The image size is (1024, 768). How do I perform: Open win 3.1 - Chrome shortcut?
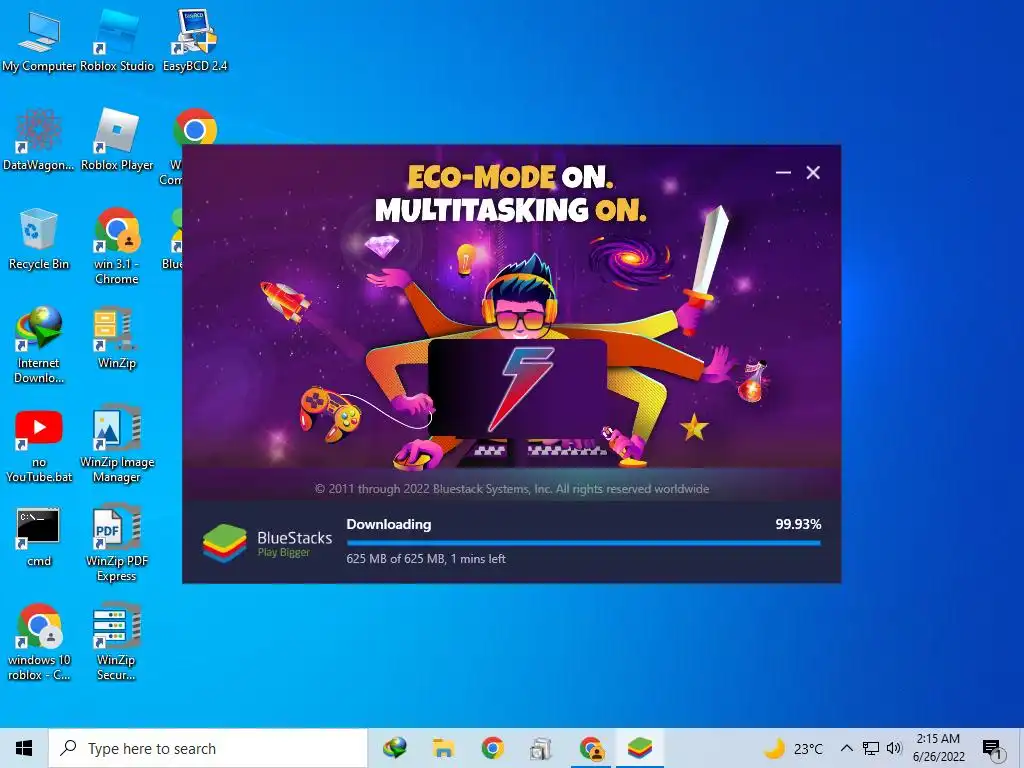click(117, 246)
